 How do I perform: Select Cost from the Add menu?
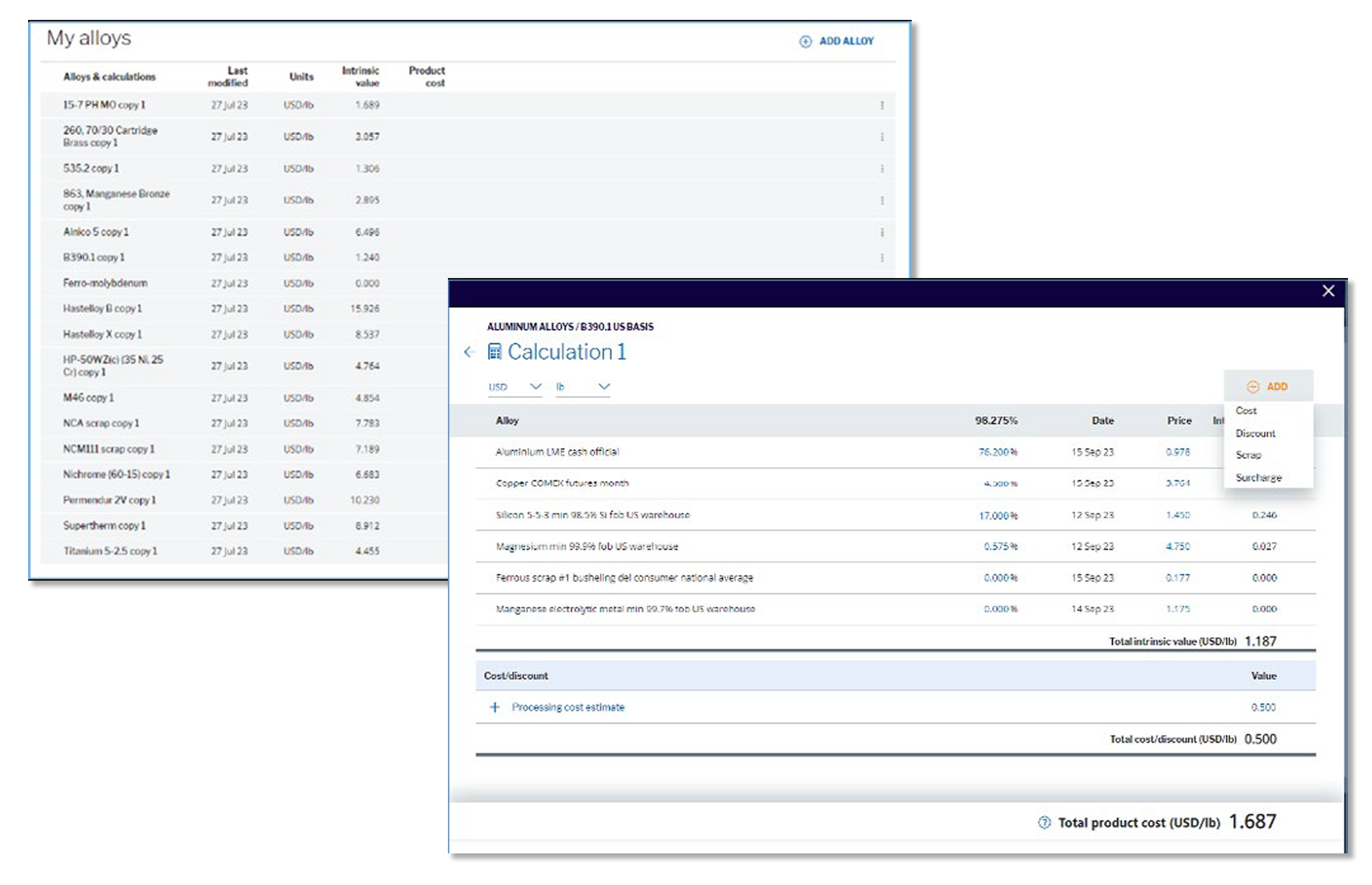click(1246, 411)
